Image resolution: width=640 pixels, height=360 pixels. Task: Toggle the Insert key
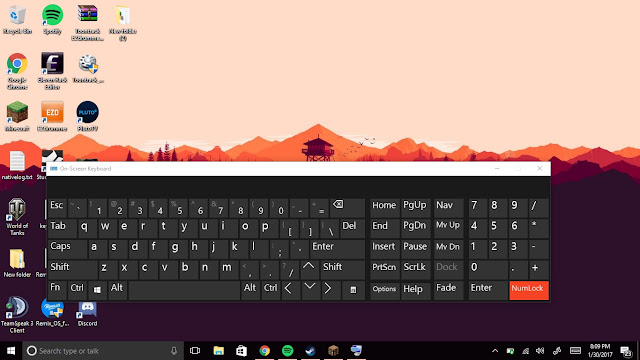pyautogui.click(x=384, y=249)
